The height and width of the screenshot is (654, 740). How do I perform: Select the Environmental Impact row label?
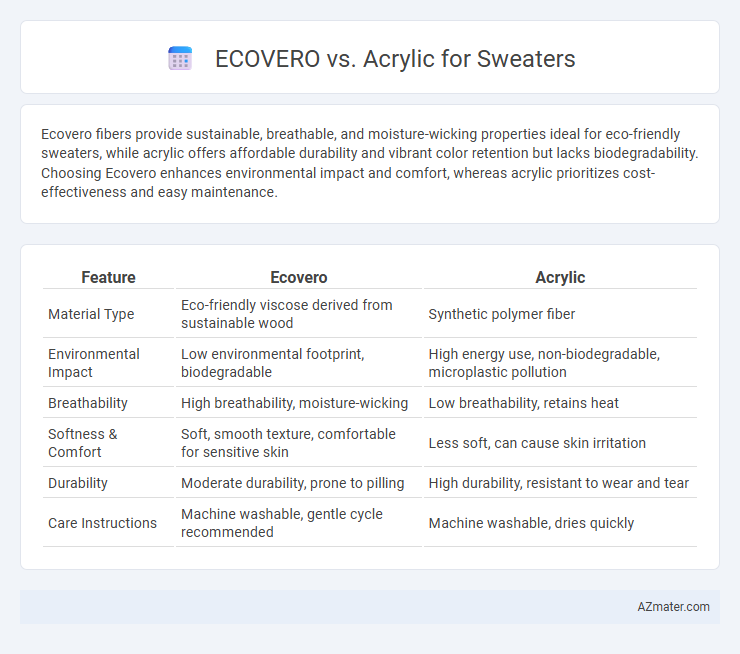tap(94, 363)
